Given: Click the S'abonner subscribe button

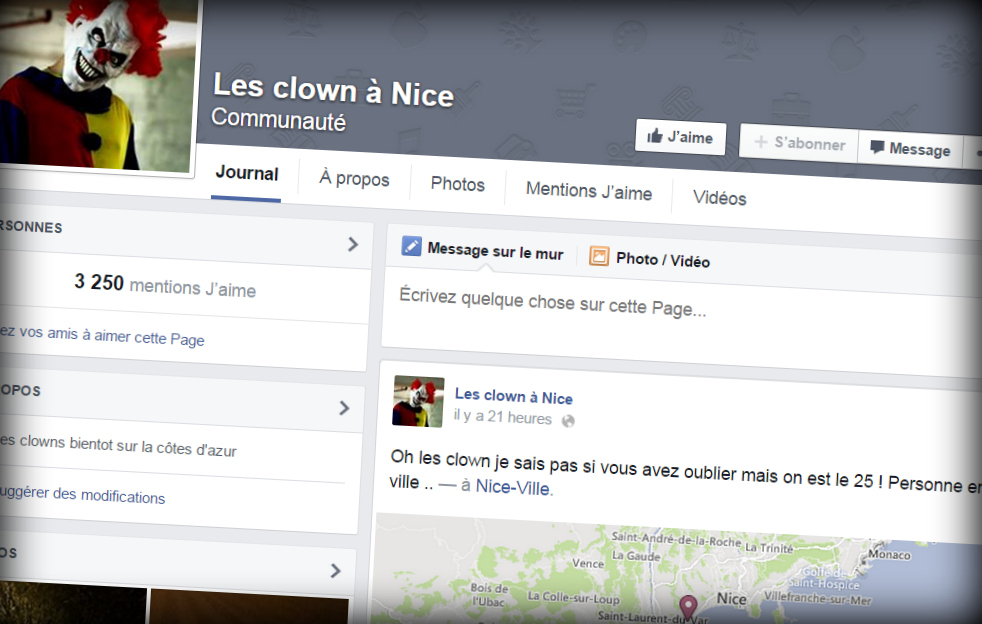Looking at the screenshot, I should pos(797,144).
